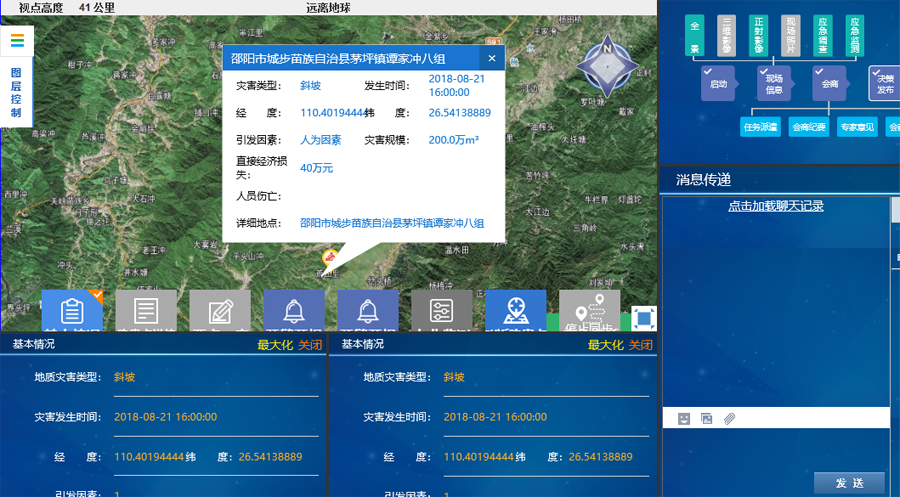900x497 pixels.
Task: Click the red hazard marker on map
Action: point(328,259)
